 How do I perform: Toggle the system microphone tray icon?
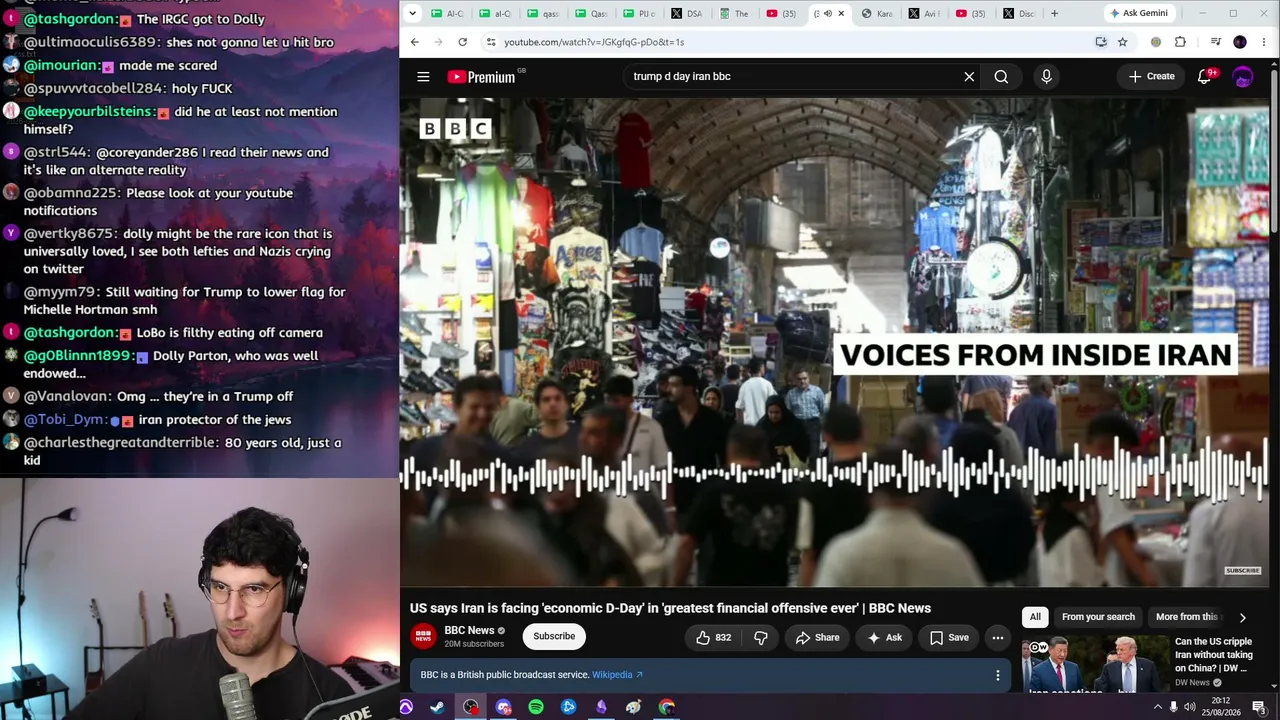click(1173, 707)
